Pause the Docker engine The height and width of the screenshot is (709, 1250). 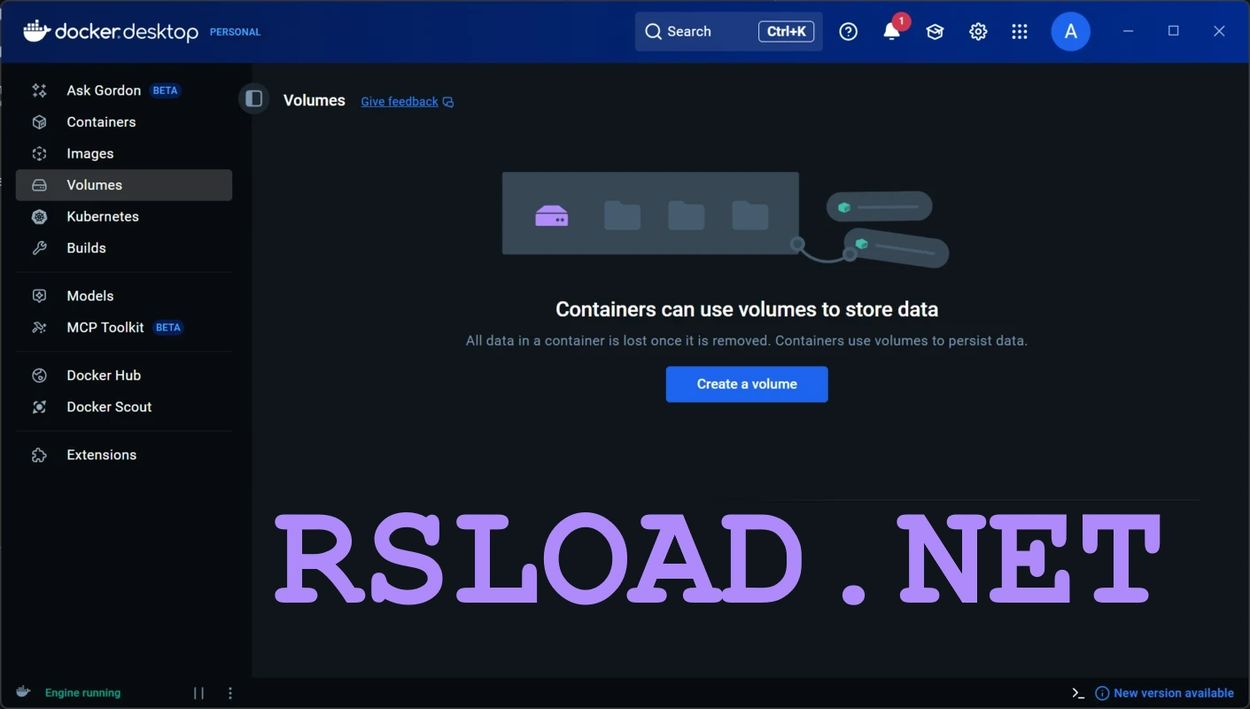point(198,693)
